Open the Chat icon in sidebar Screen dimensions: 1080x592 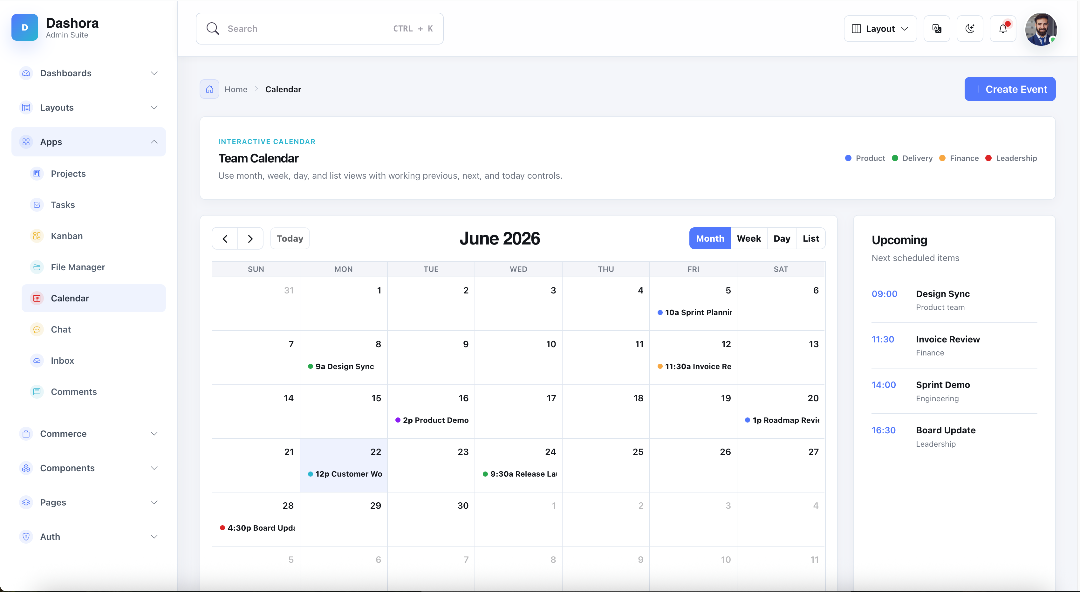(x=37, y=329)
